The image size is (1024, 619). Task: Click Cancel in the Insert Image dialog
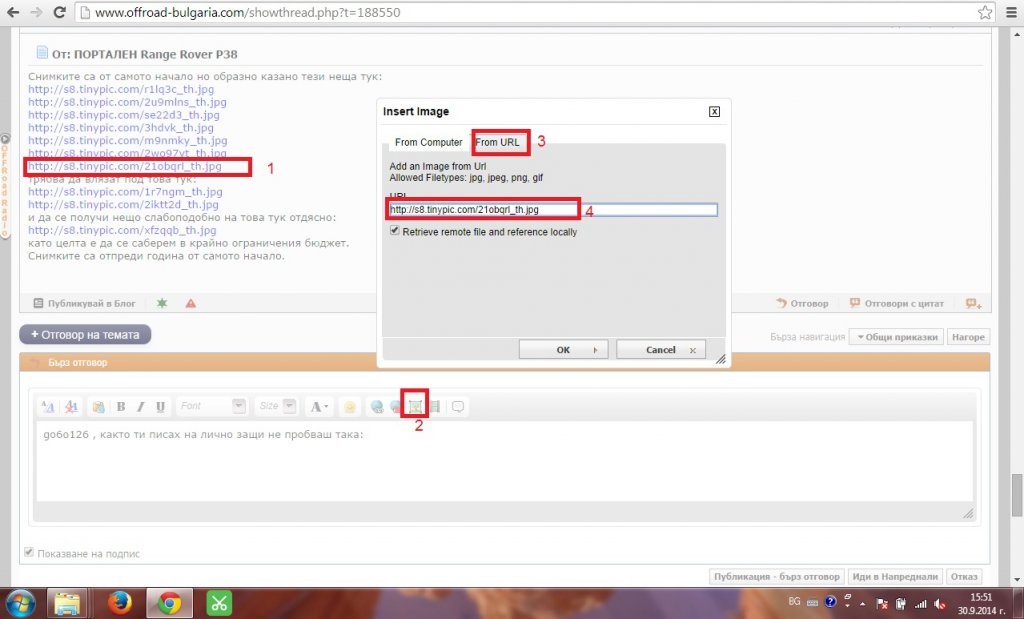pos(661,350)
